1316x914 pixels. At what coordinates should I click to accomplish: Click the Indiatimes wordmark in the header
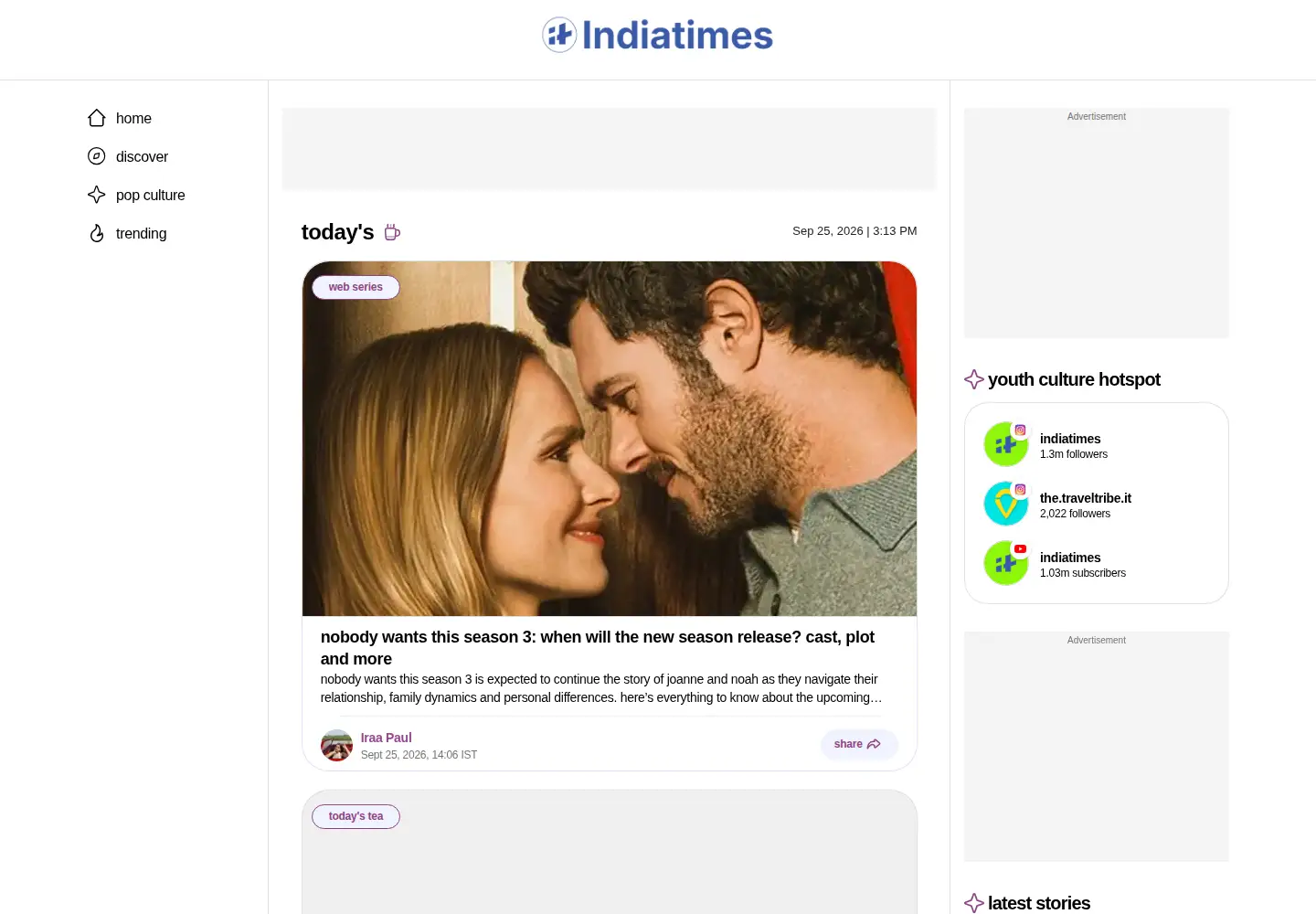coord(677,36)
